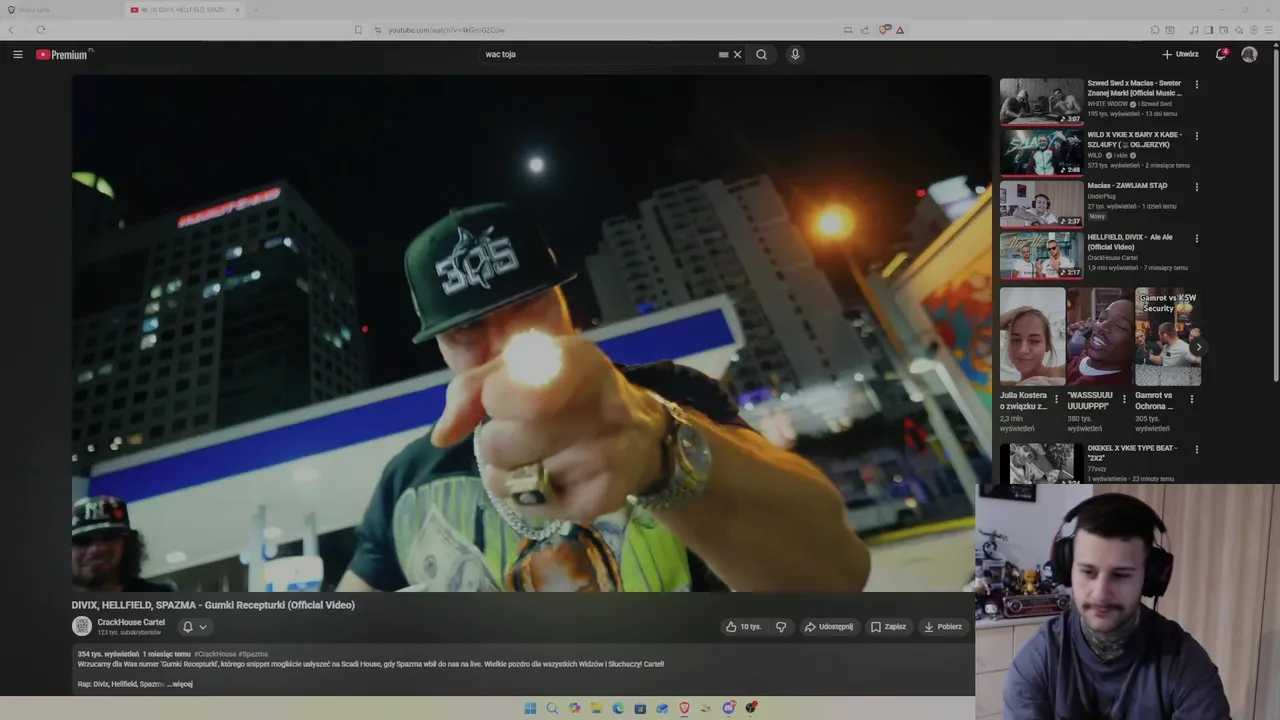The height and width of the screenshot is (720, 1280).
Task: Open Brave shields icon in address bar
Action: click(884, 30)
